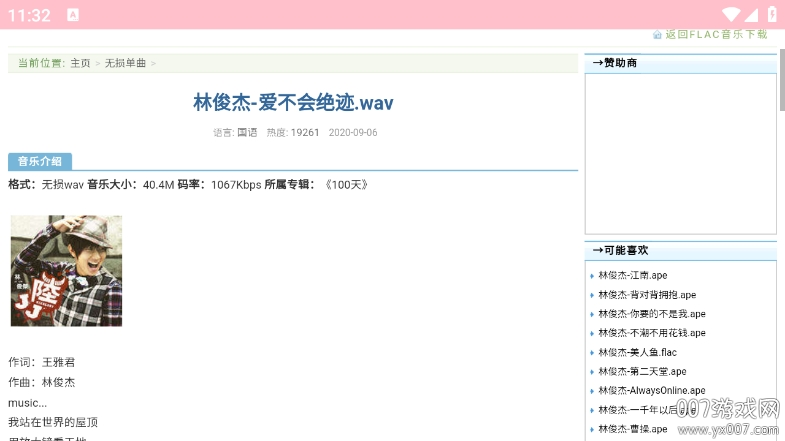Go to 主页 in the breadcrumb
Image resolution: width=785 pixels, height=441 pixels.
click(80, 63)
